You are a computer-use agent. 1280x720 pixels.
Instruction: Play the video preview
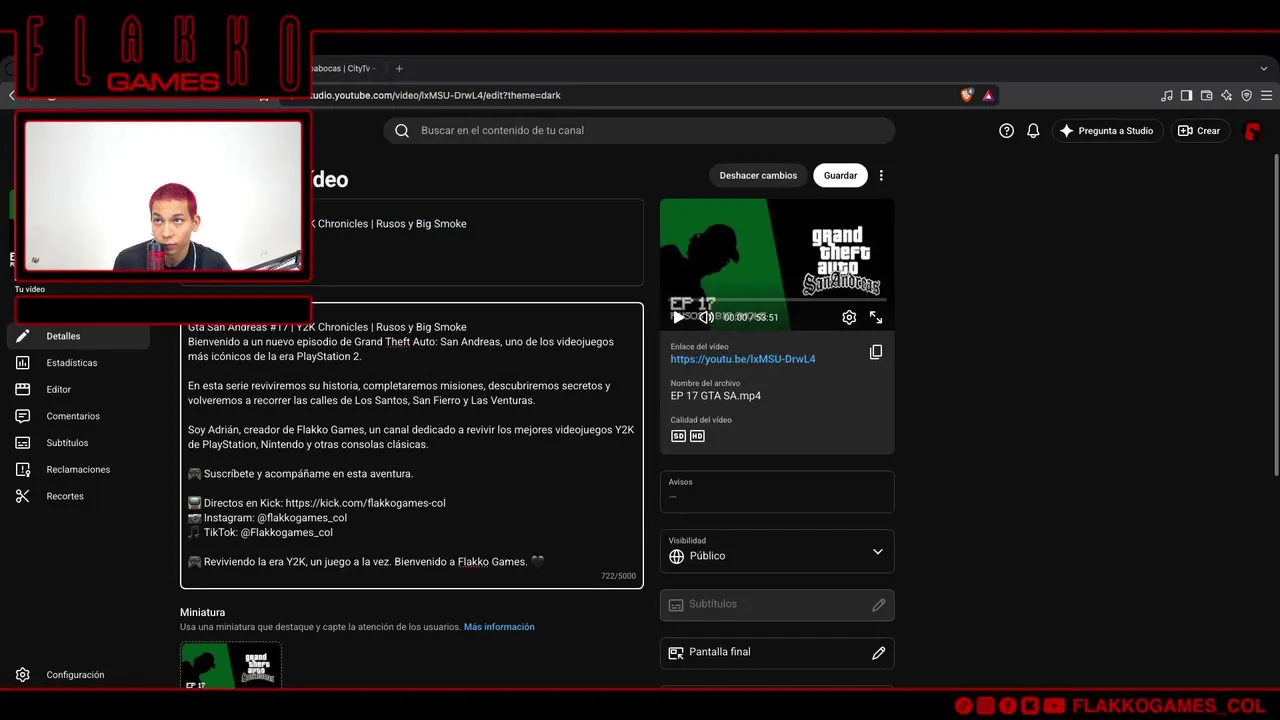(x=679, y=317)
